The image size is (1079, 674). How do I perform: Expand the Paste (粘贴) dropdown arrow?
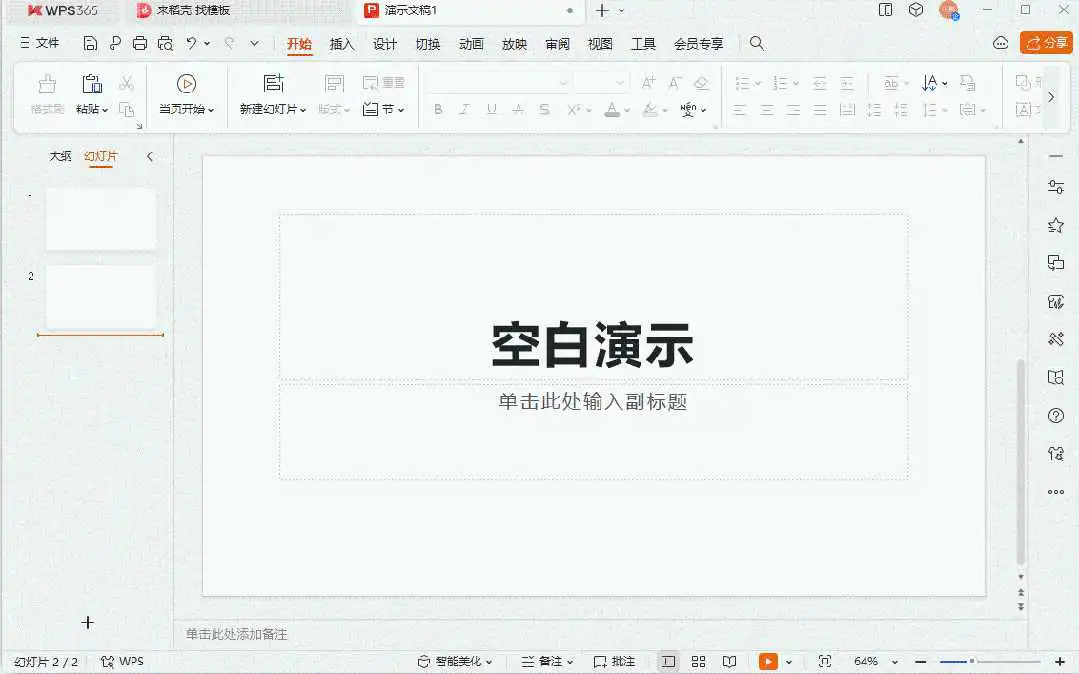pos(105,110)
